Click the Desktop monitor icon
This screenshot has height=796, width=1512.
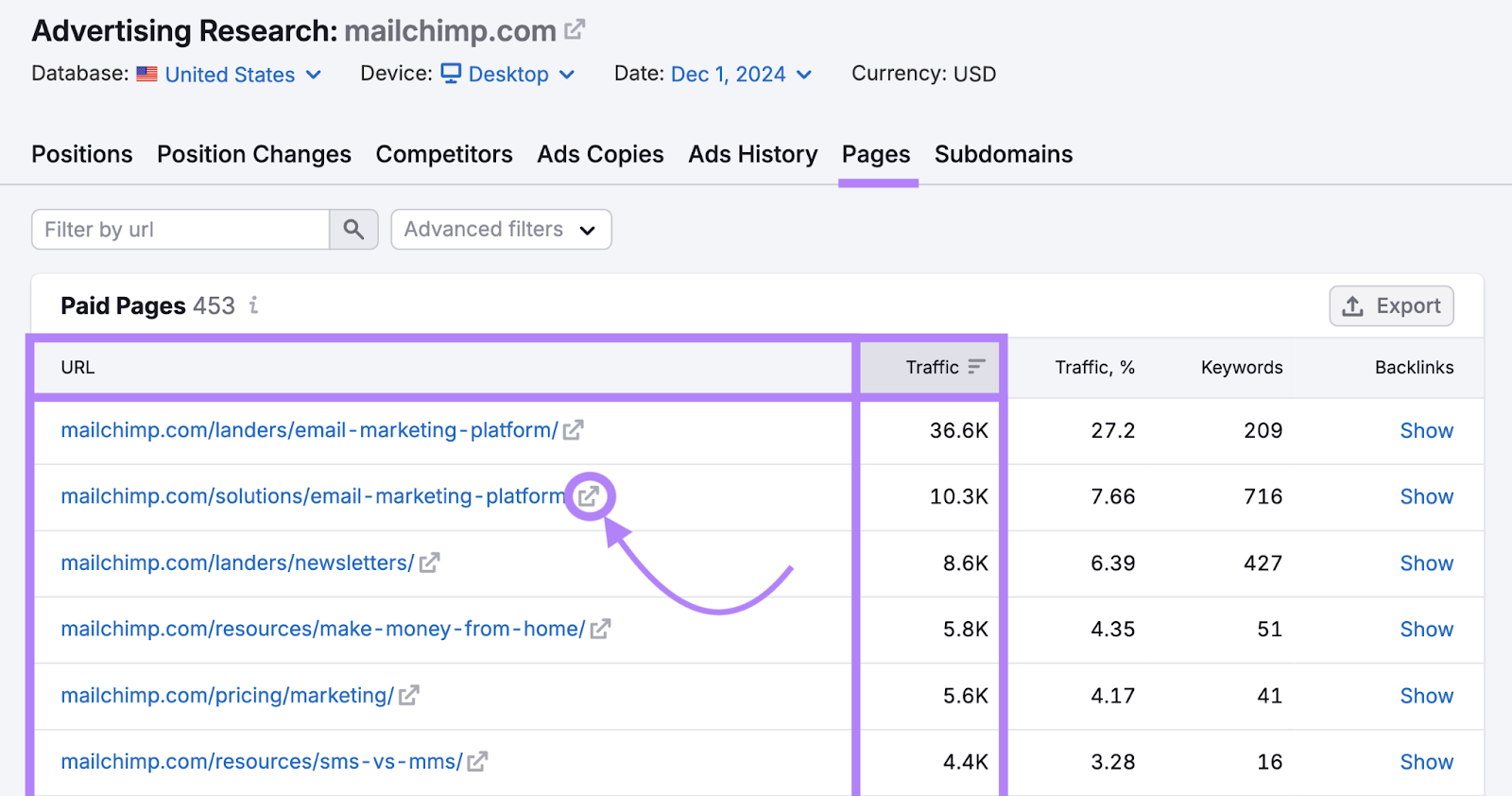pos(452,73)
